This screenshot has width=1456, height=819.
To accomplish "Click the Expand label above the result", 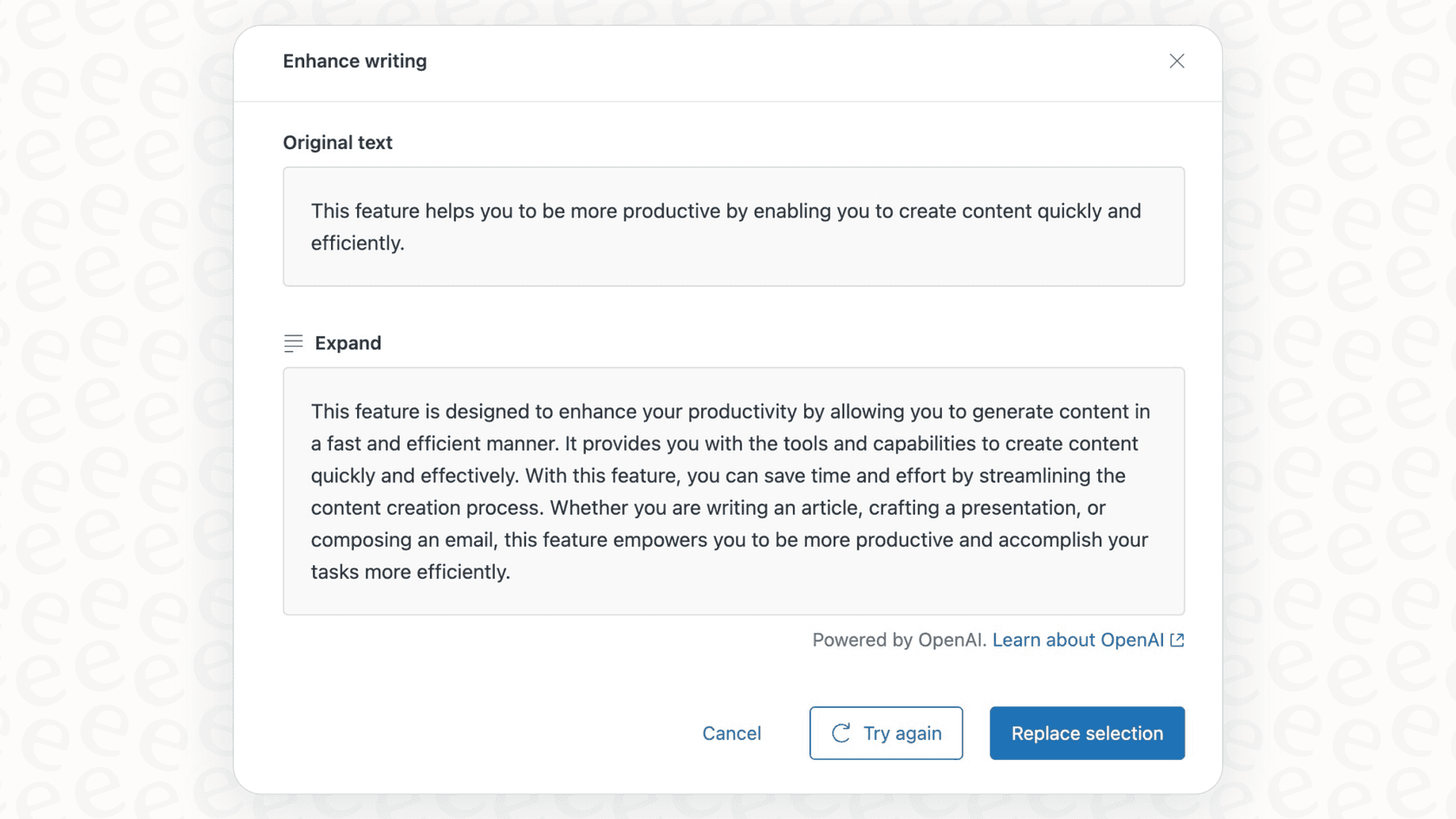I will (x=347, y=343).
